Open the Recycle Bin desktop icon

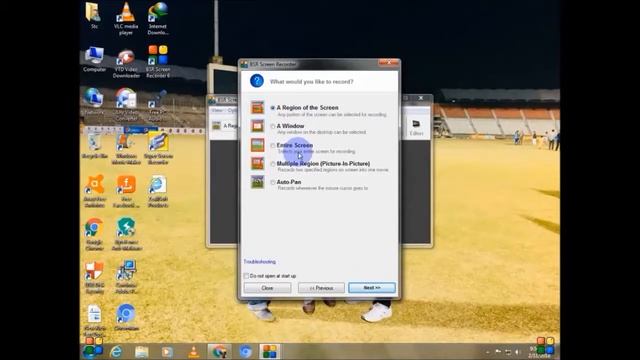coord(95,146)
